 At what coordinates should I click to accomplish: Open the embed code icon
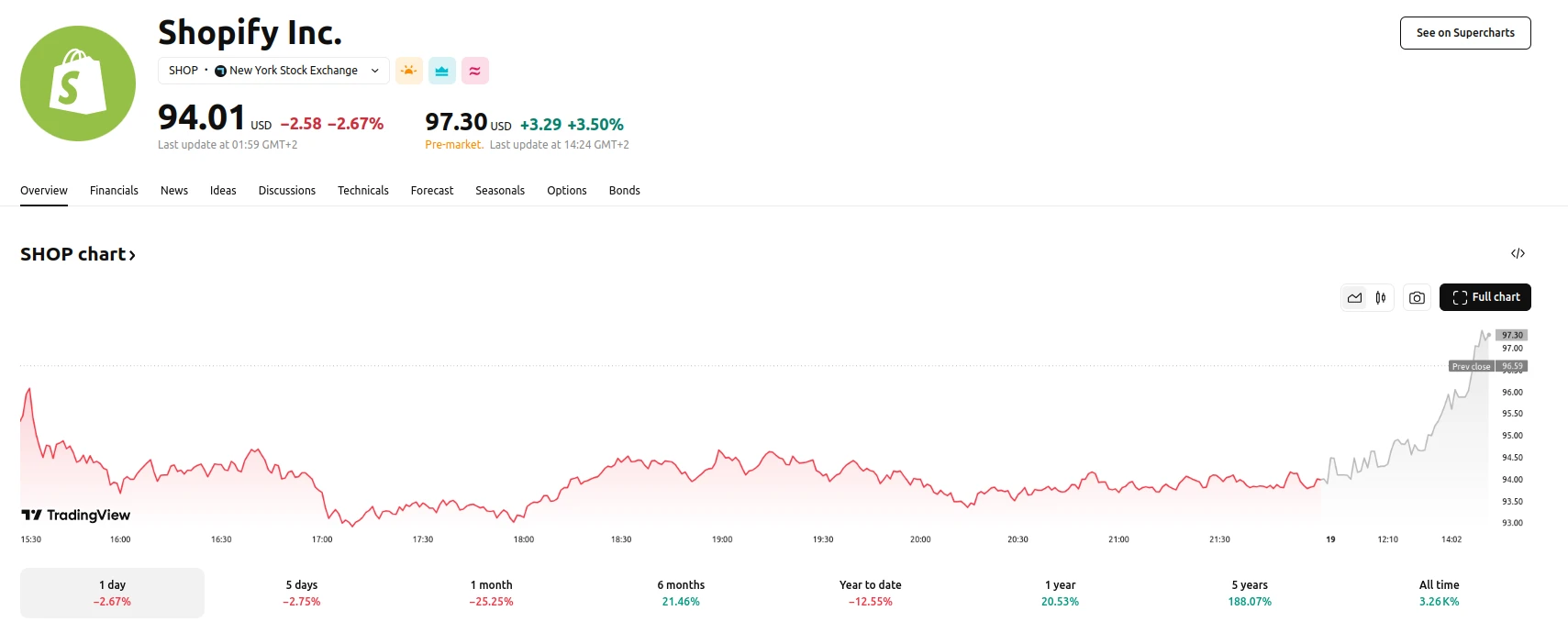[x=1518, y=253]
